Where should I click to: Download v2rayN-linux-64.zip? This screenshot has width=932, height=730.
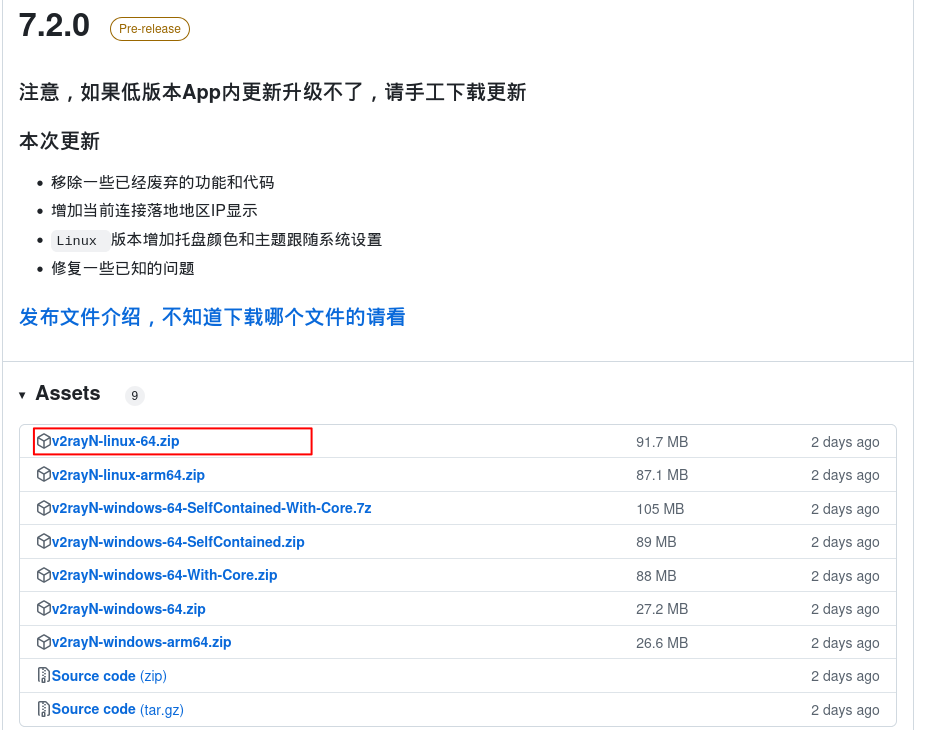(116, 441)
